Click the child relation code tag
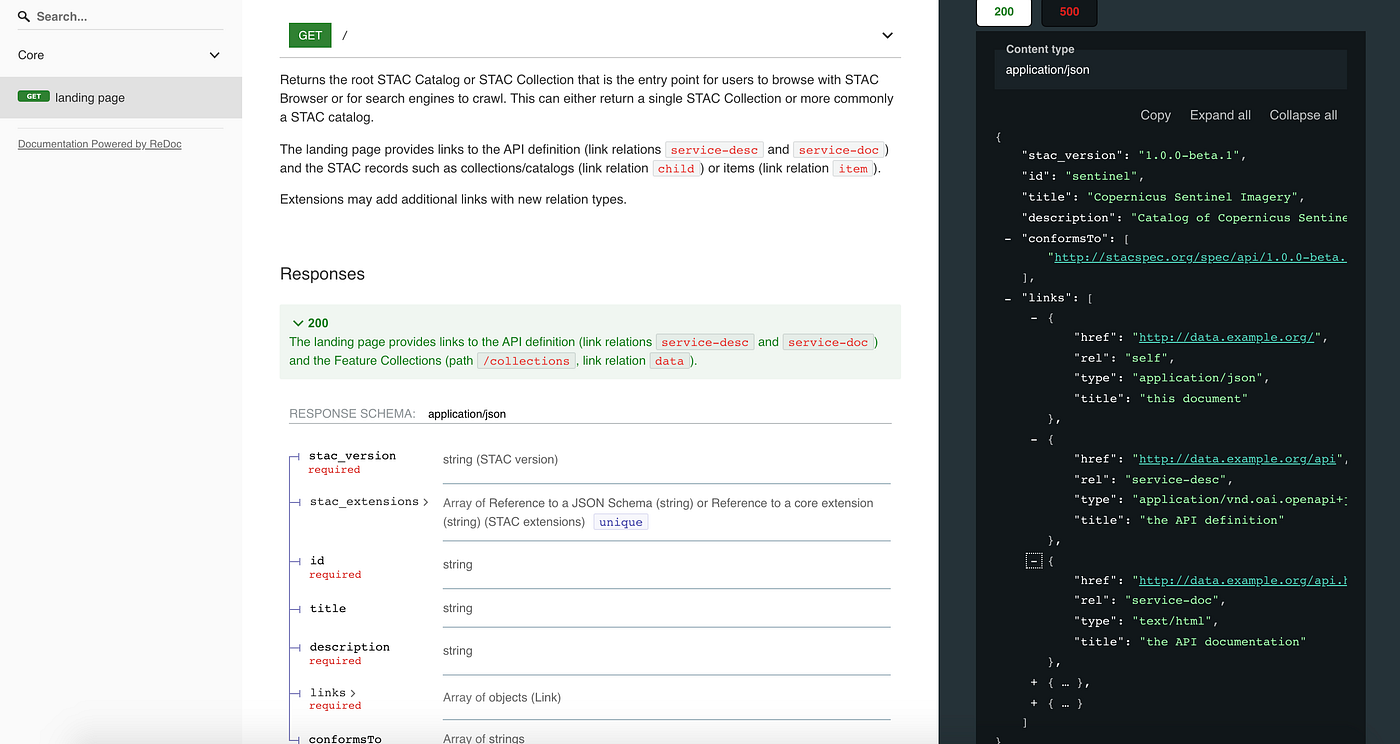The height and width of the screenshot is (744, 1400). (x=676, y=169)
